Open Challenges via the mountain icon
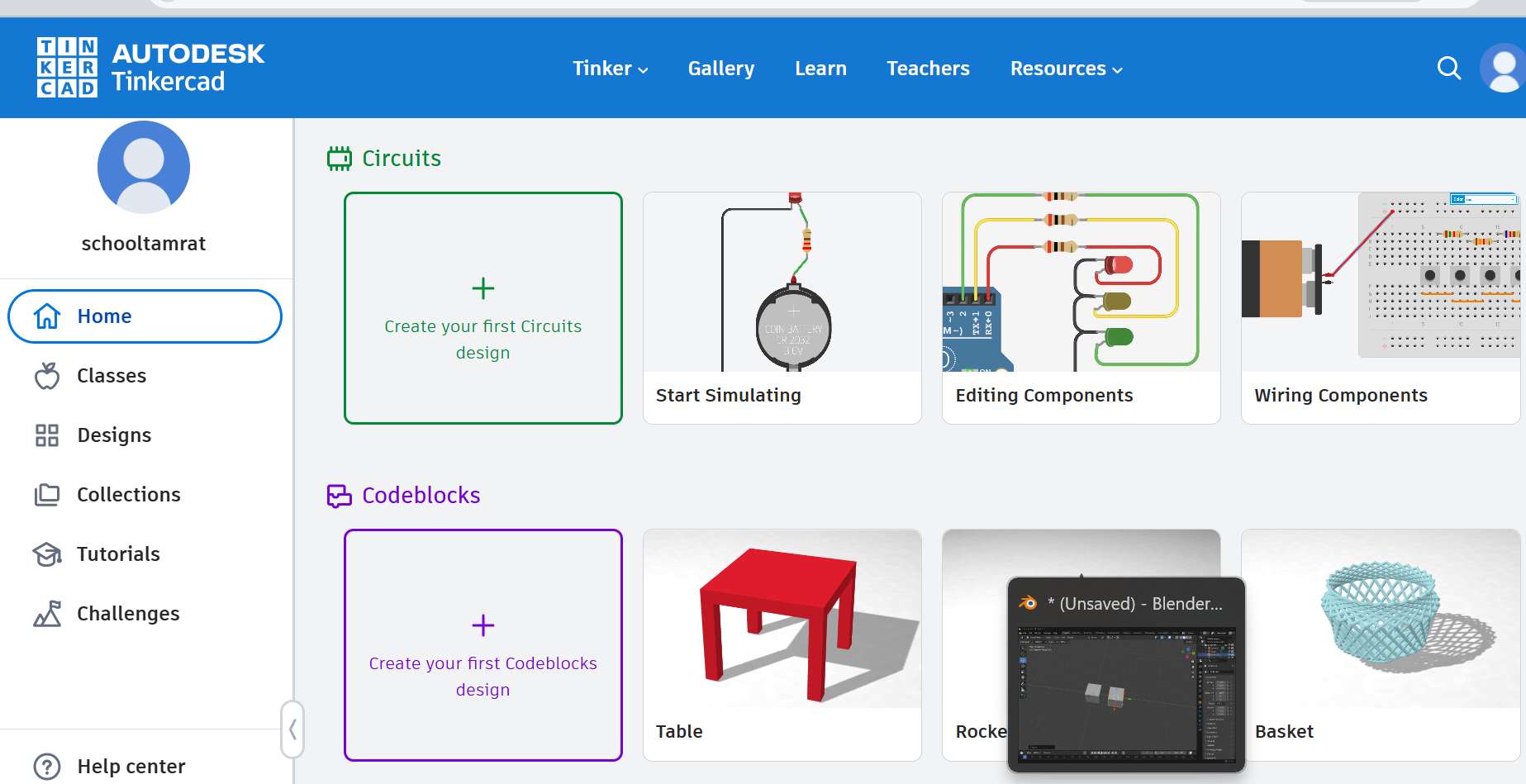Image resolution: width=1526 pixels, height=784 pixels. pos(47,614)
